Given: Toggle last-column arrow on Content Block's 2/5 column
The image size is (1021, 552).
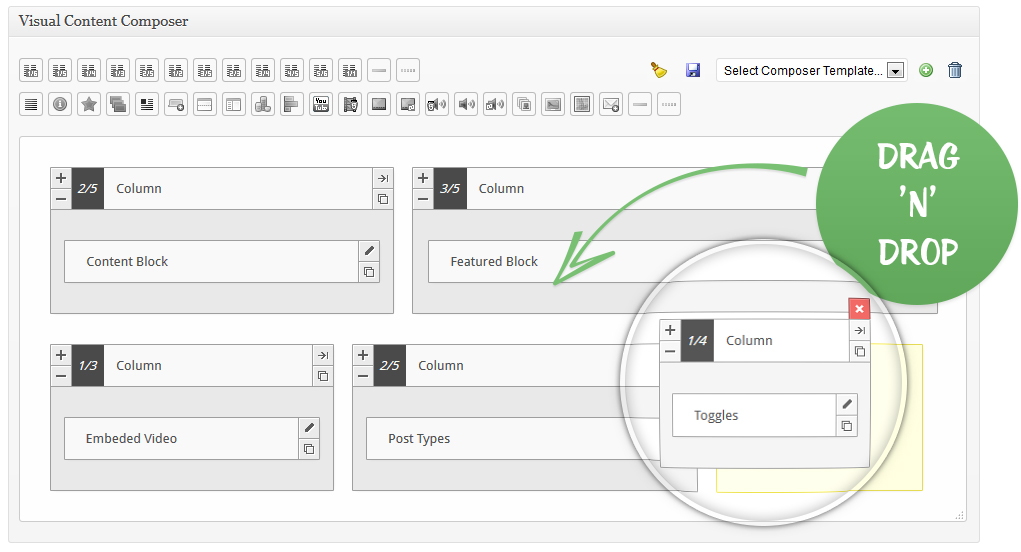Looking at the screenshot, I should [x=382, y=178].
